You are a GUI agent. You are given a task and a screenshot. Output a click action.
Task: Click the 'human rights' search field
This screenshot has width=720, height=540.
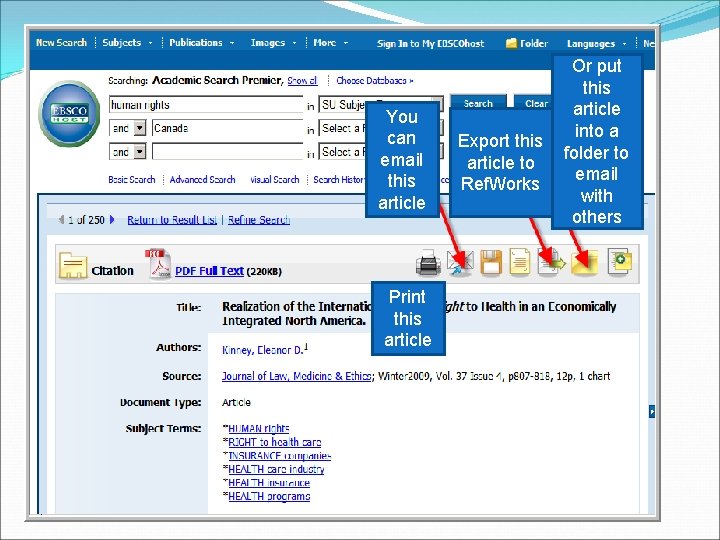(x=206, y=104)
